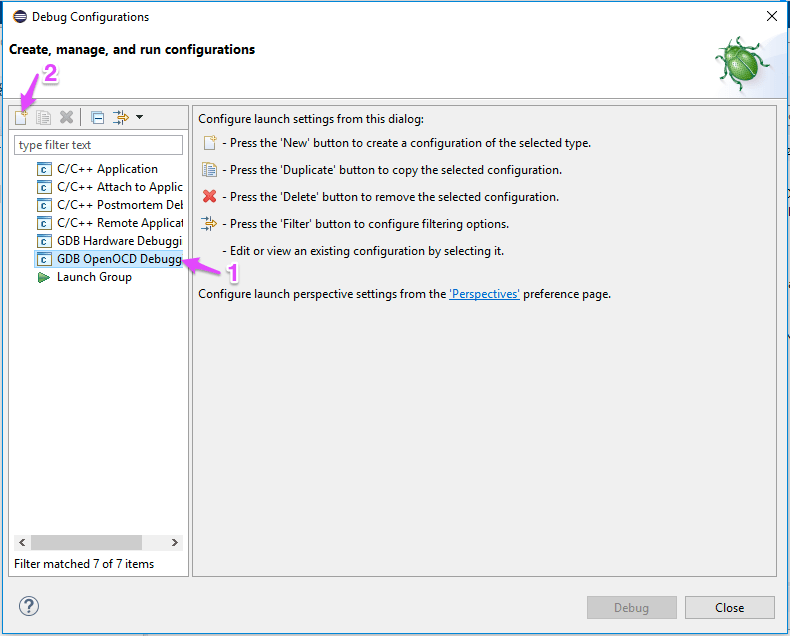Click the C/C++ Application type icon
This screenshot has width=790, height=636.
point(44,169)
